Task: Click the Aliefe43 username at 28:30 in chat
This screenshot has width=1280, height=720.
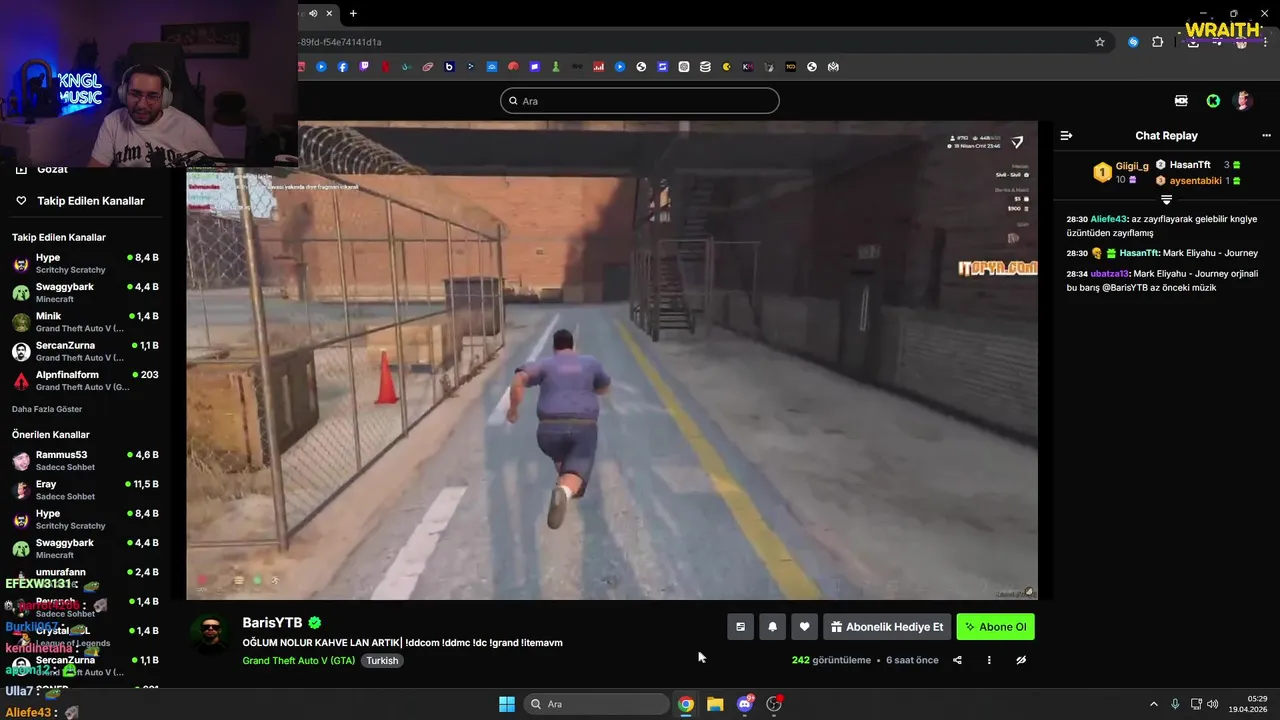Action: pos(1109,219)
